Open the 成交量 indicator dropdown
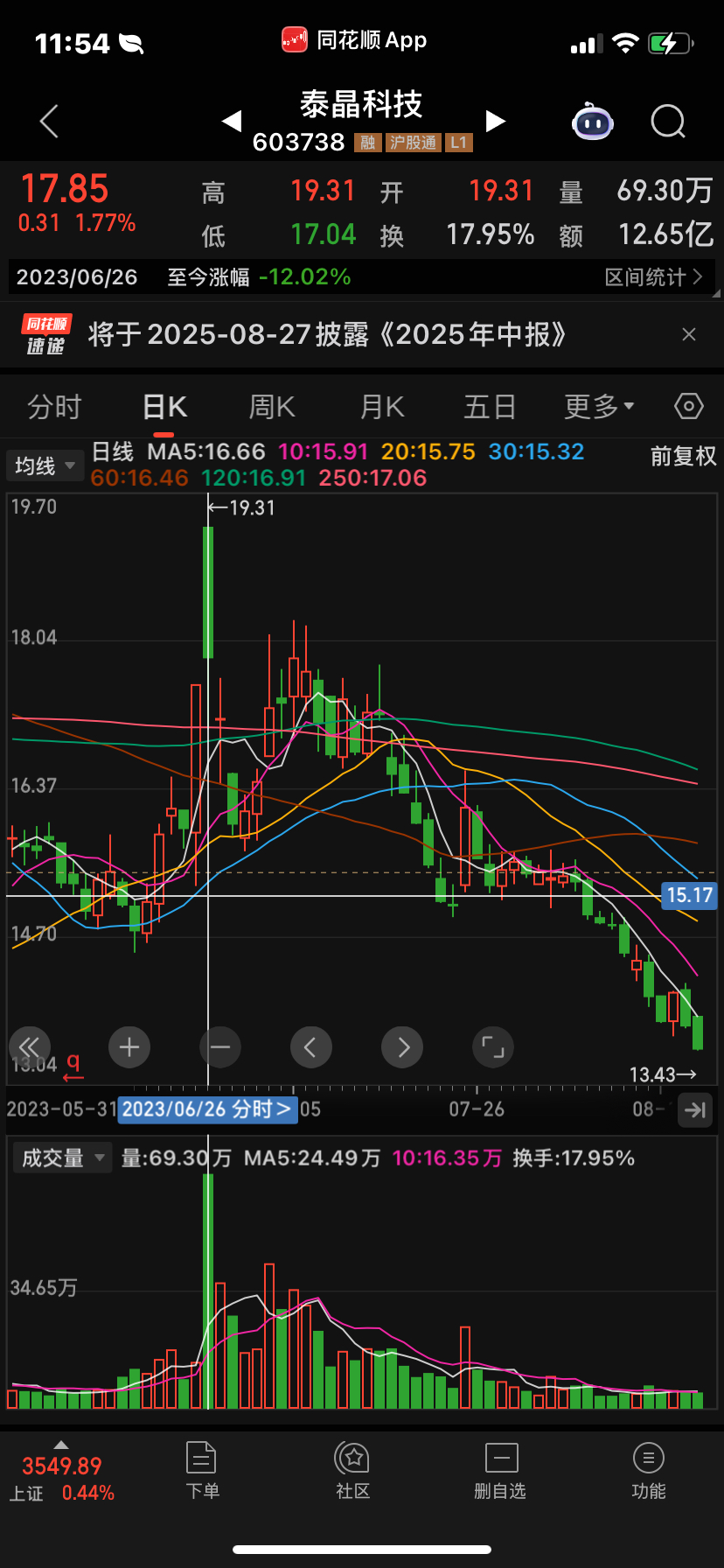This screenshot has height=1568, width=724. click(62, 1158)
